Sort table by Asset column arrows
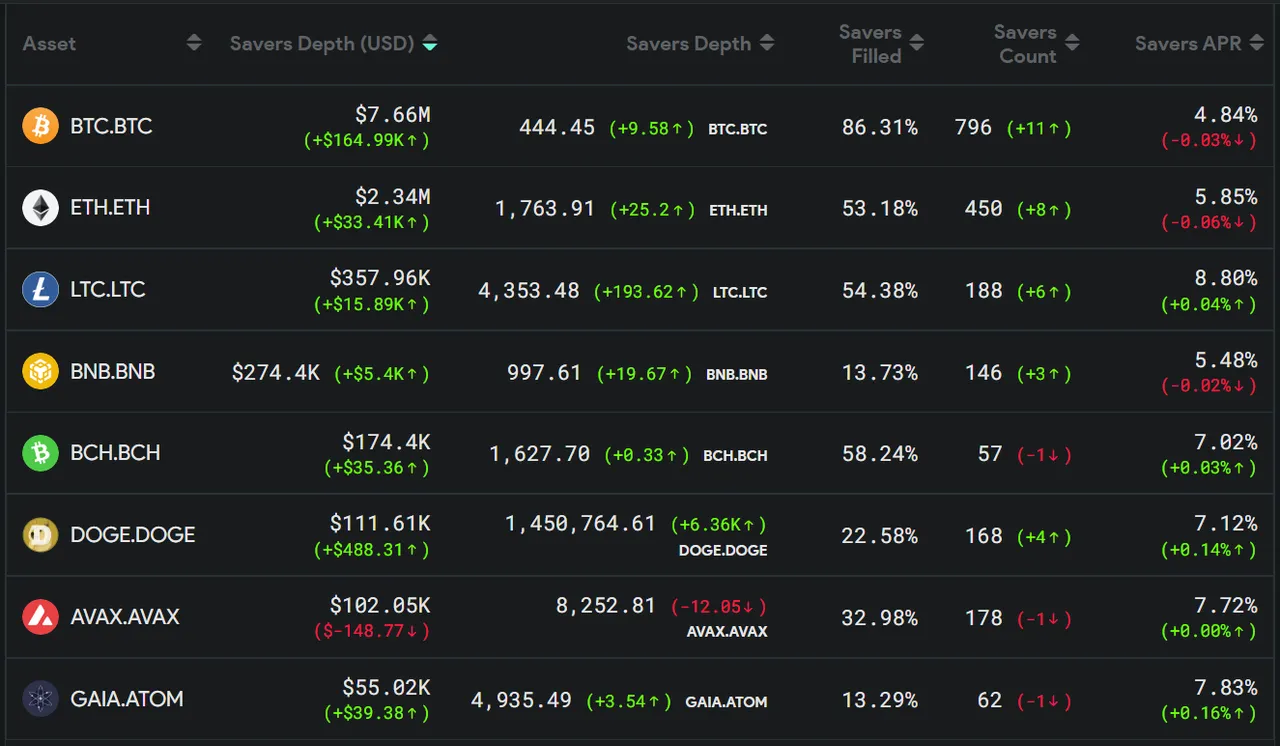 click(194, 43)
